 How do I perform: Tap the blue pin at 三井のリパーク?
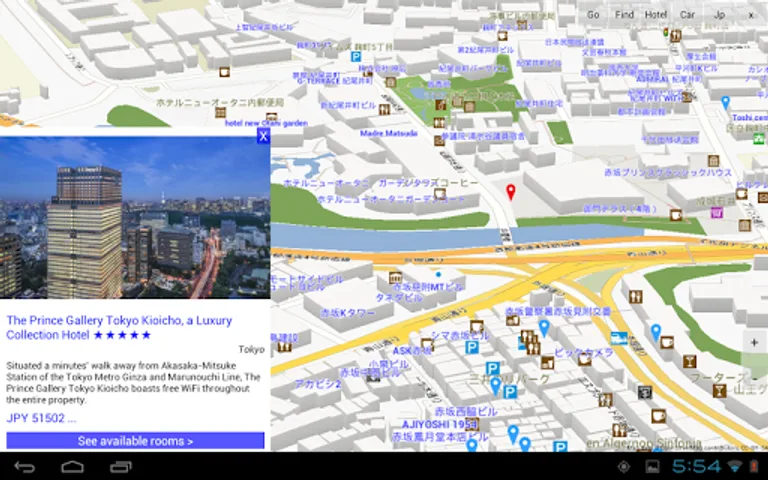tap(496, 386)
